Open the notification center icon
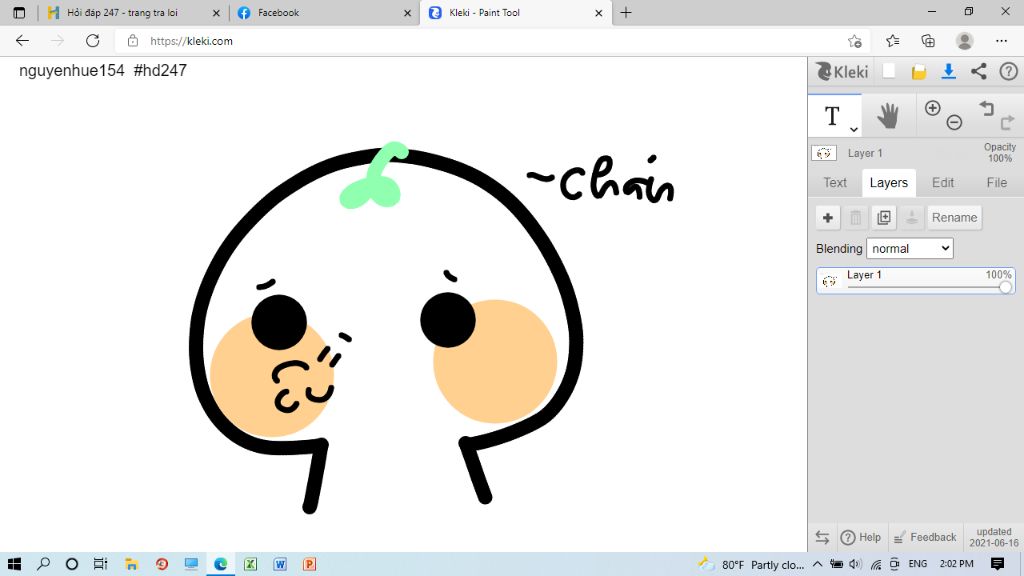Image resolution: width=1024 pixels, height=576 pixels. click(x=997, y=564)
